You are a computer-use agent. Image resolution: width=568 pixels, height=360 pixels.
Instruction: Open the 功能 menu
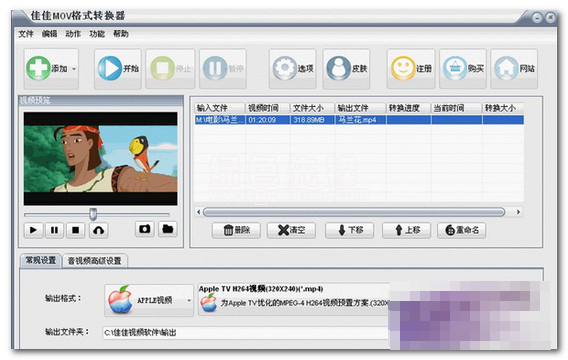pos(97,34)
